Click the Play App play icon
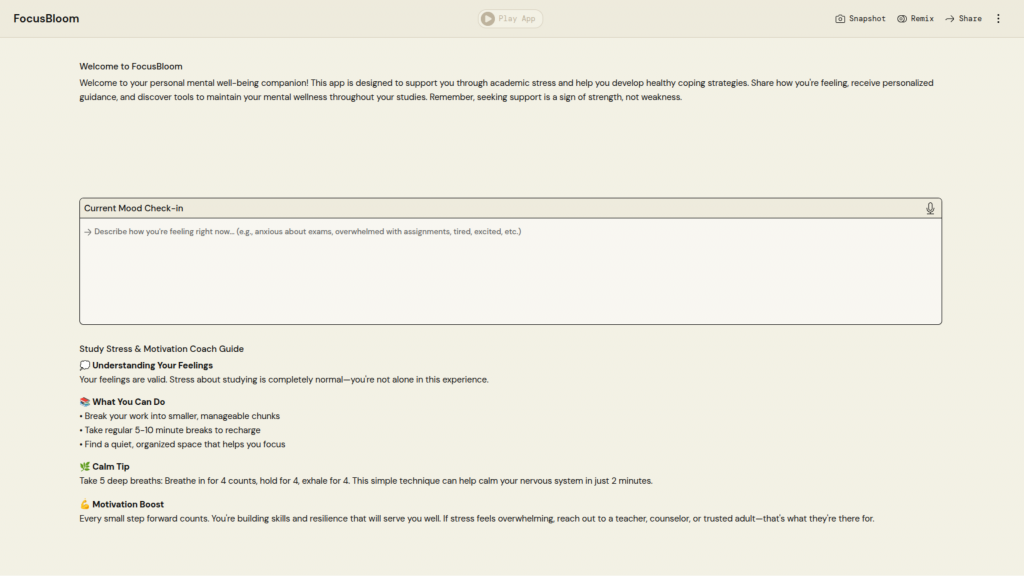 point(488,19)
